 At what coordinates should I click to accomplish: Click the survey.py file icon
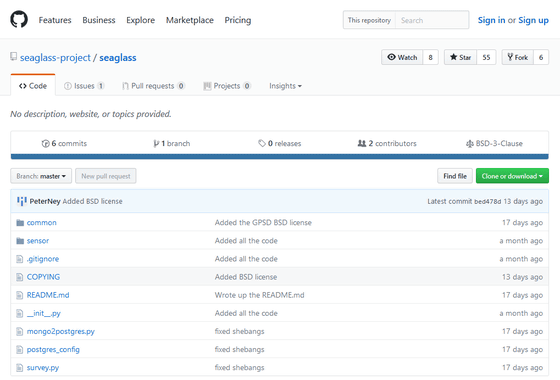(20, 368)
